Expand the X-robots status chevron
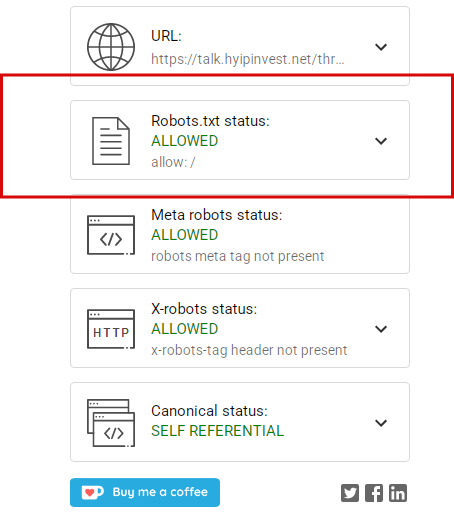454x522 pixels. click(x=381, y=329)
